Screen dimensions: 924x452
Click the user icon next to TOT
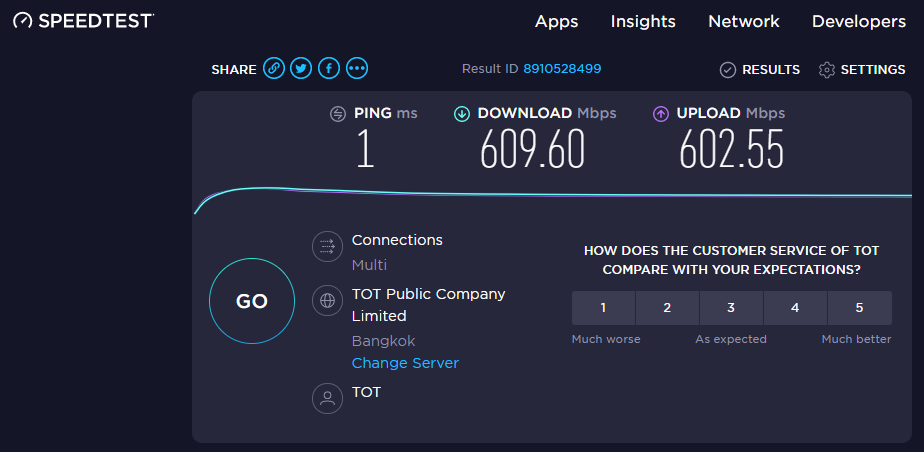[327, 399]
